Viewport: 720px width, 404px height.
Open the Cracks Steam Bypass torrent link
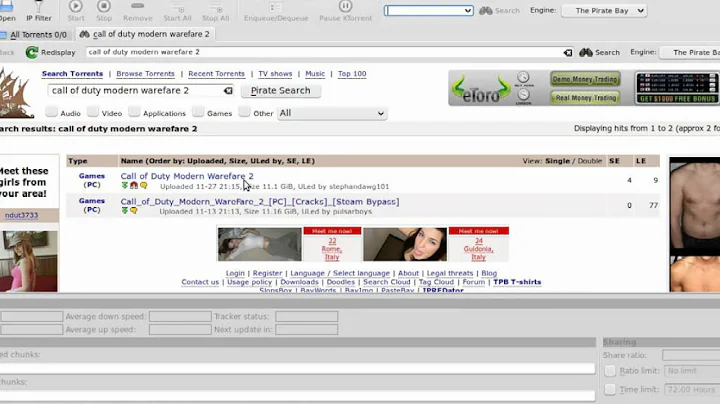tap(260, 202)
